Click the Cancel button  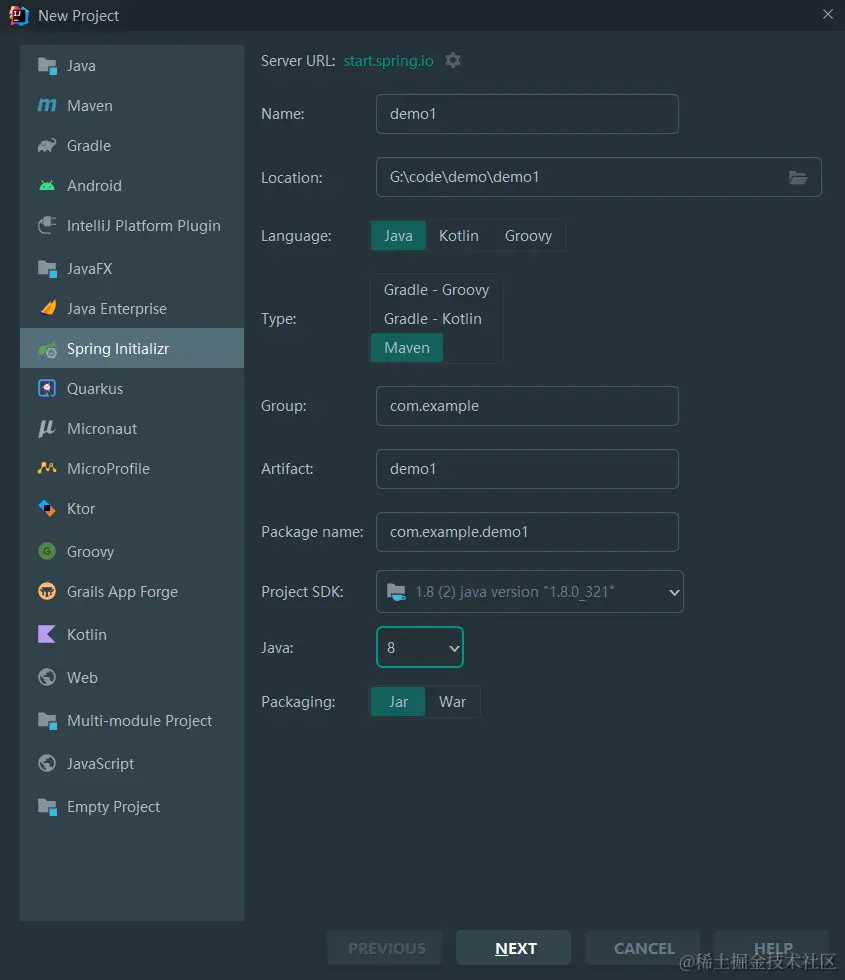643,948
